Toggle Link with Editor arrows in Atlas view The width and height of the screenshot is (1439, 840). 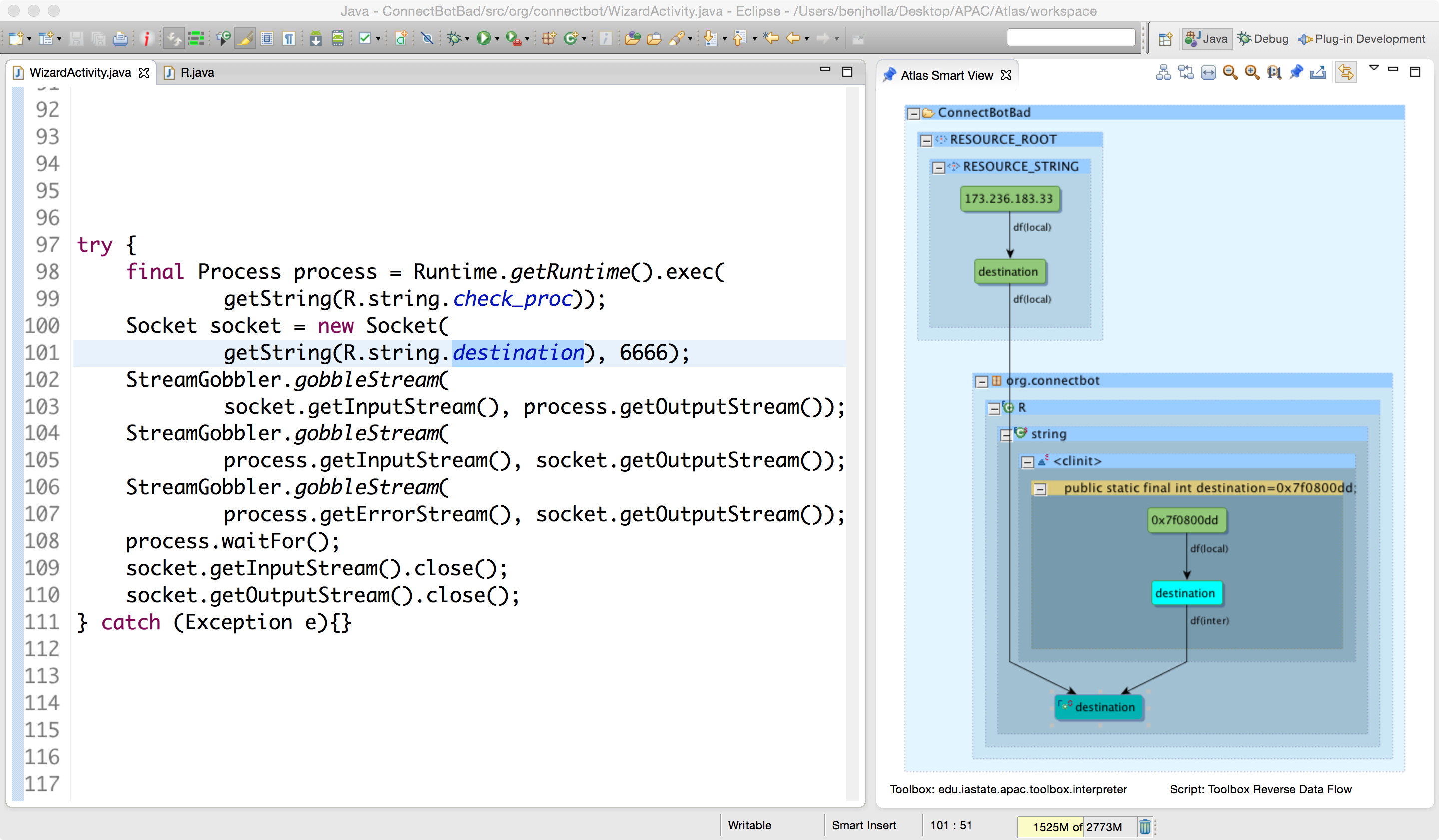1346,72
